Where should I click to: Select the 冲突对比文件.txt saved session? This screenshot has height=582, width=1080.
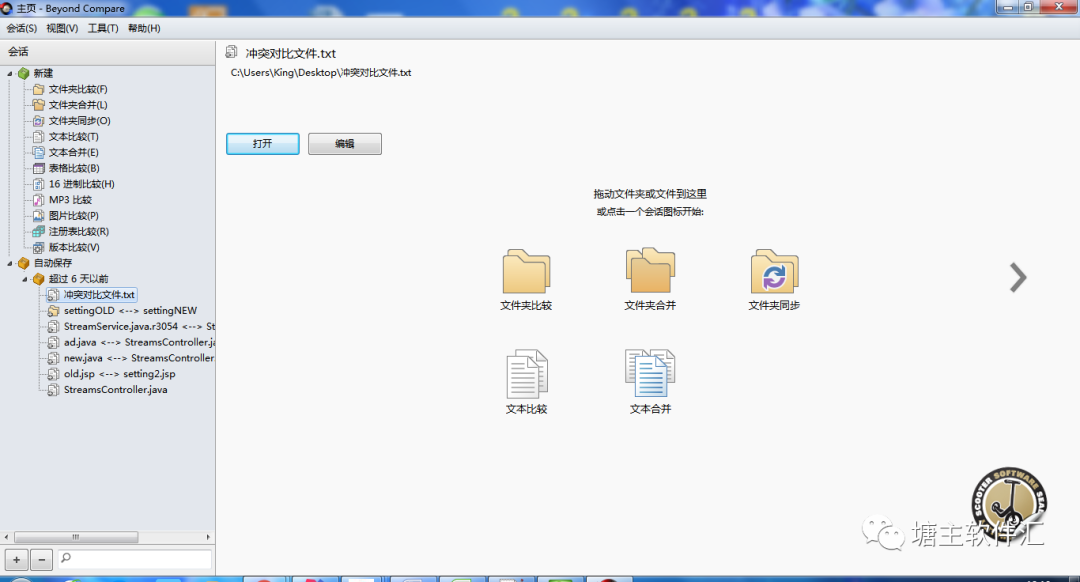point(98,295)
